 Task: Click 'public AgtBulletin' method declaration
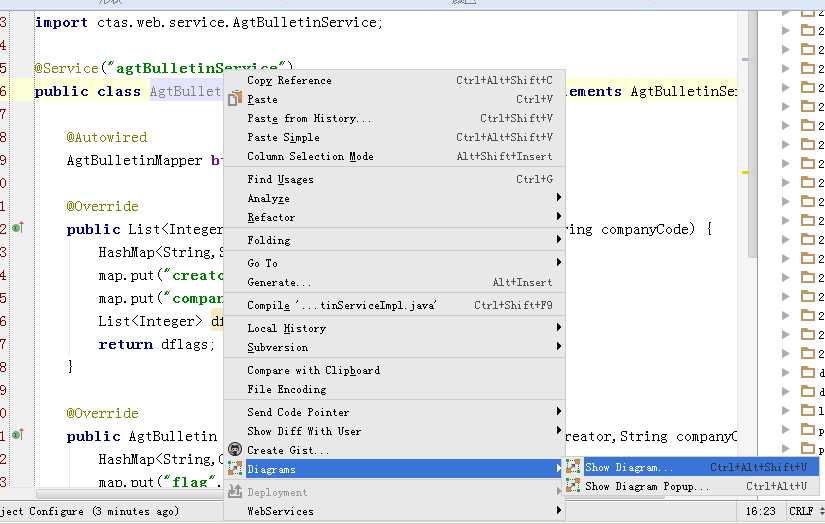click(x=142, y=436)
